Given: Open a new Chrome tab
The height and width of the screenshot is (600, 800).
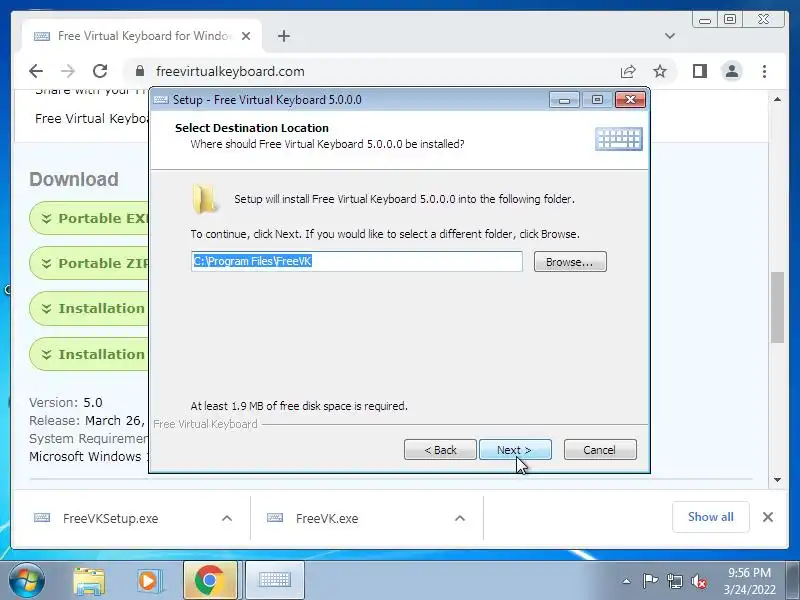Looking at the screenshot, I should pyautogui.click(x=284, y=36).
